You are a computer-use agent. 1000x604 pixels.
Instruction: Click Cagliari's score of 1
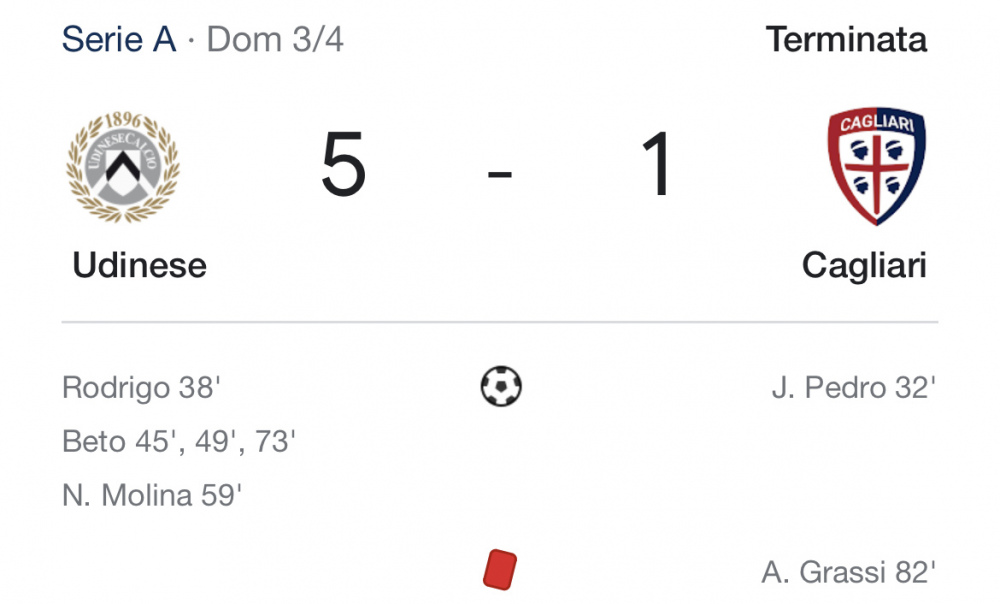(x=656, y=164)
